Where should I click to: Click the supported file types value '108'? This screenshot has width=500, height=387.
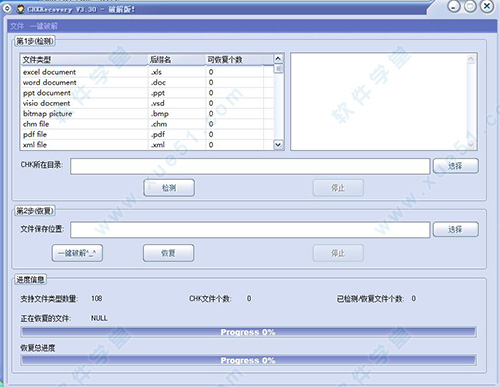tap(97, 298)
